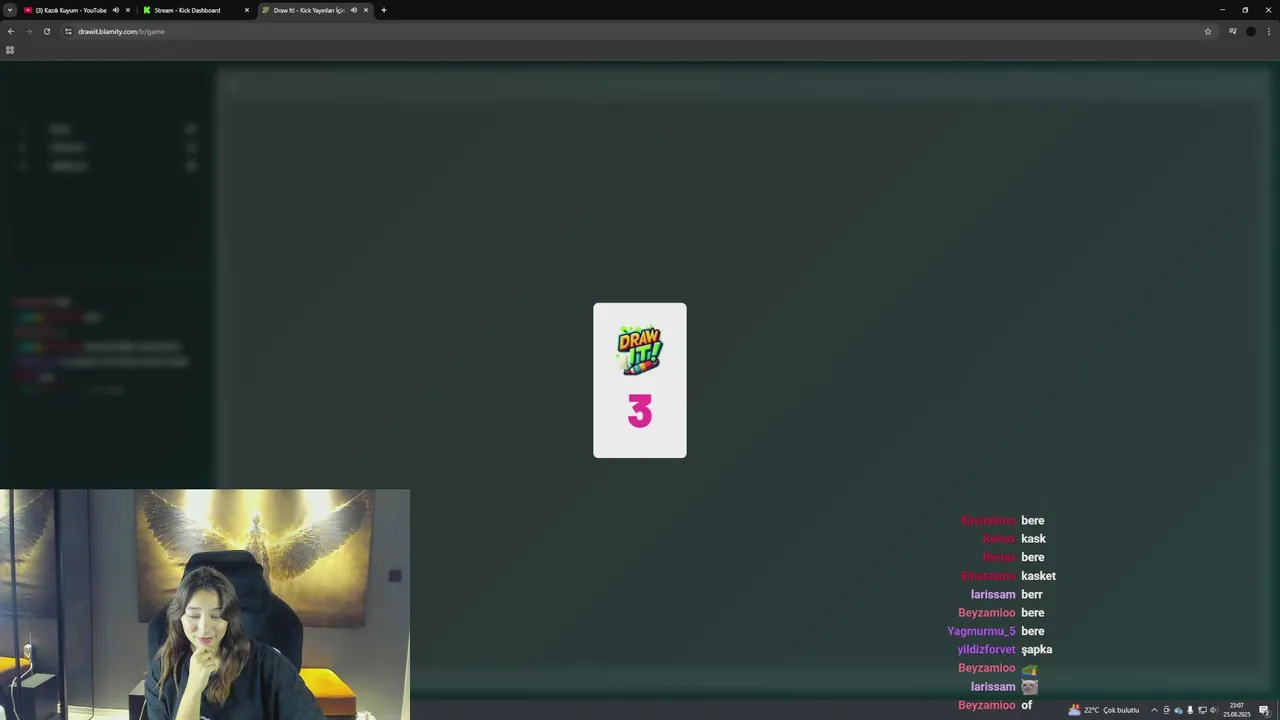Open the Chrome three-dot menu
Viewport: 1280px width, 720px height.
click(1269, 31)
